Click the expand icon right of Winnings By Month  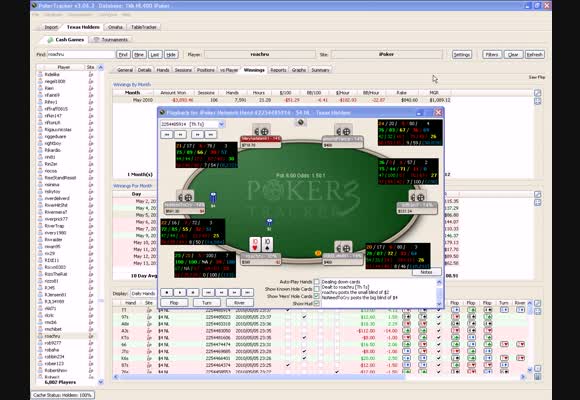(x=537, y=93)
